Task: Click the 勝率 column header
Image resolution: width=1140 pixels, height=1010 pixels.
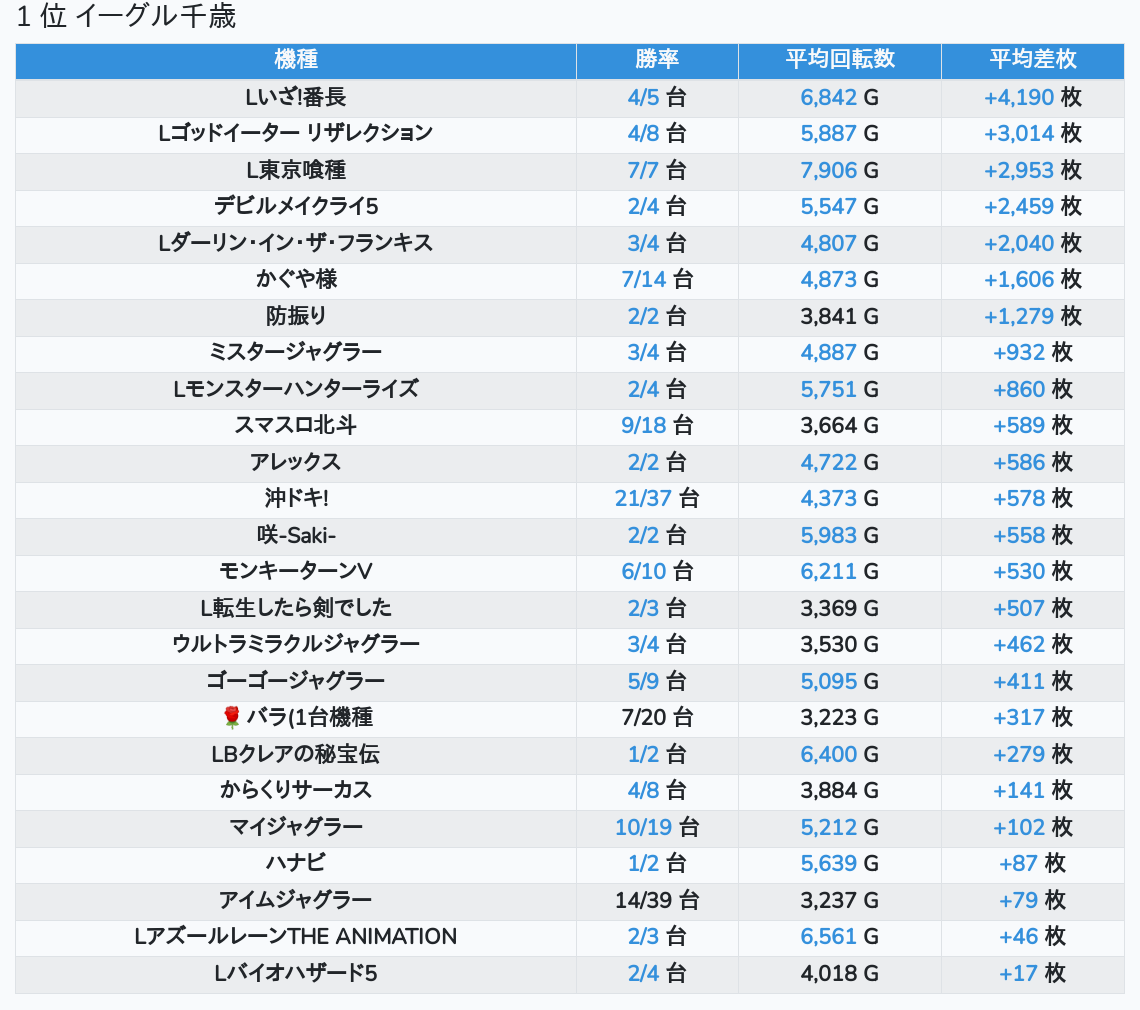Action: [x=657, y=59]
